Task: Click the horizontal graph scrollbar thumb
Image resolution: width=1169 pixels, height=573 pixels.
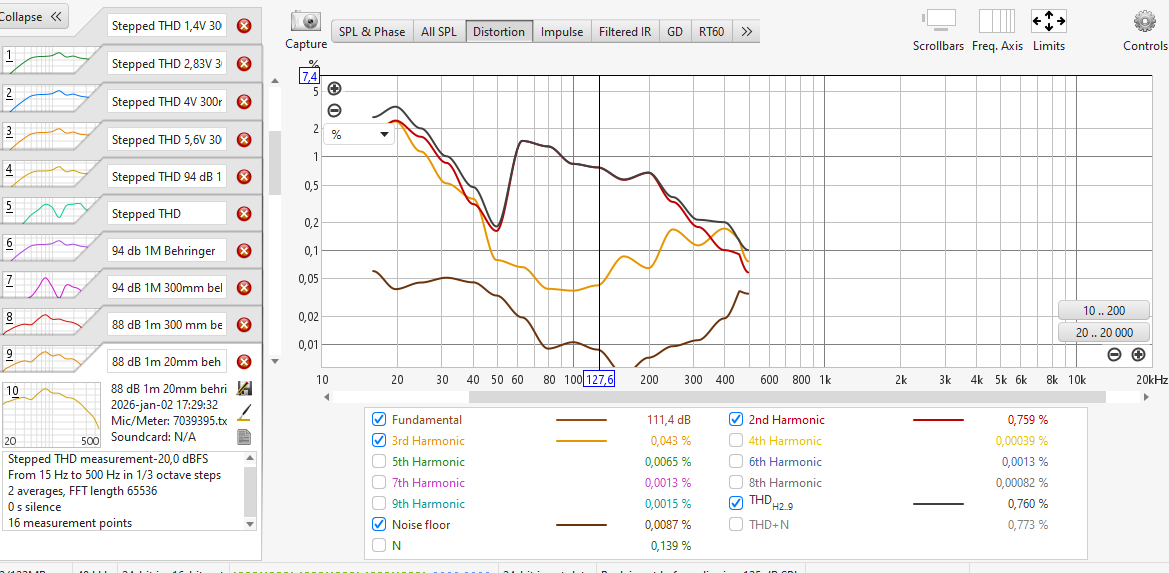Action: point(787,397)
